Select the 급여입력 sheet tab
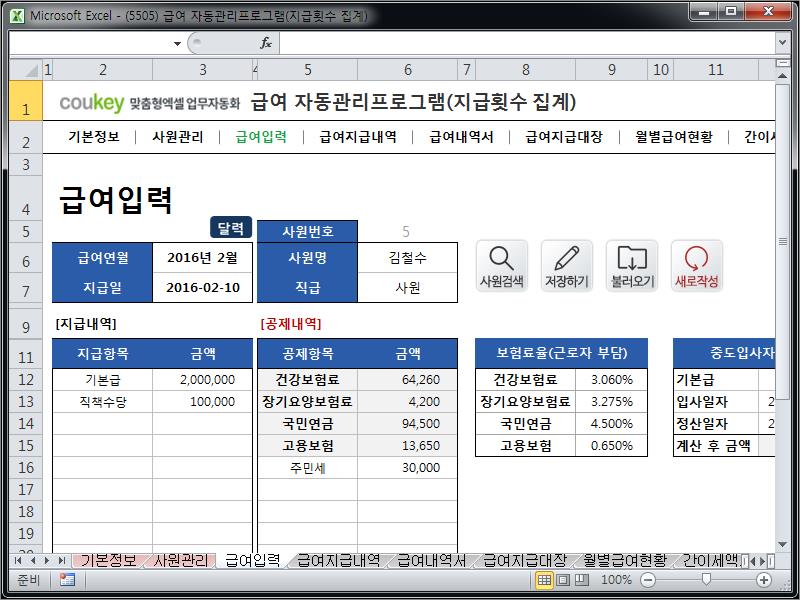The height and width of the screenshot is (600, 800). [x=252, y=561]
